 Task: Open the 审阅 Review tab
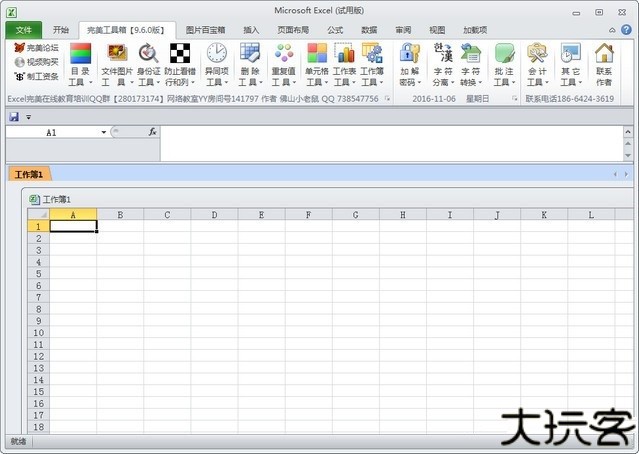coord(403,30)
